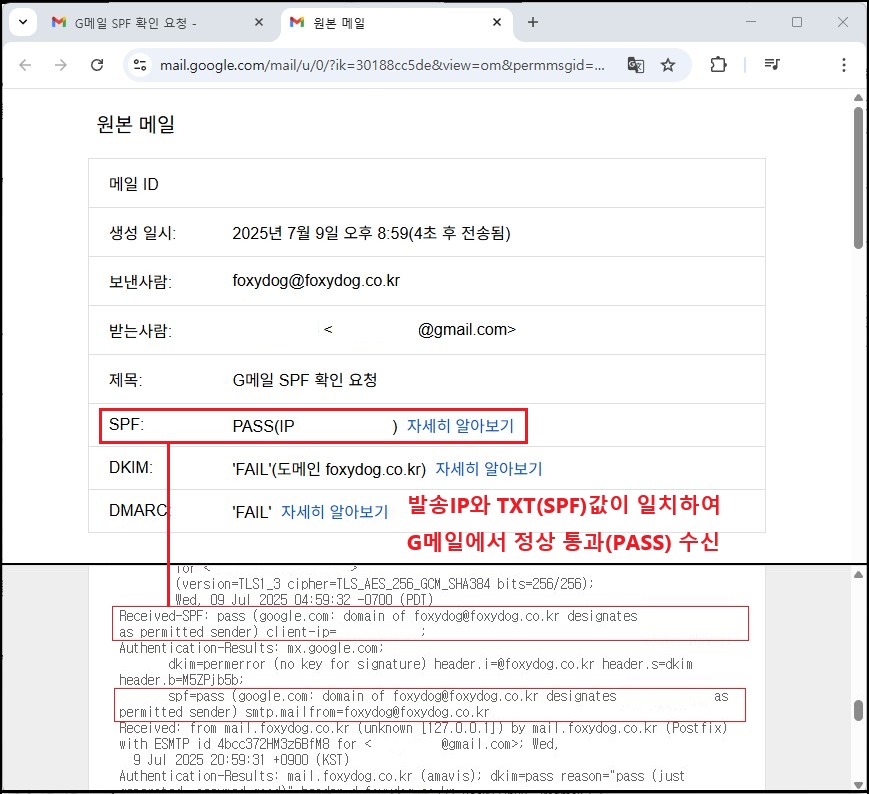869x794 pixels.
Task: Click the 'Authentication-Results: mx.google.com;' line
Action: coord(252,648)
